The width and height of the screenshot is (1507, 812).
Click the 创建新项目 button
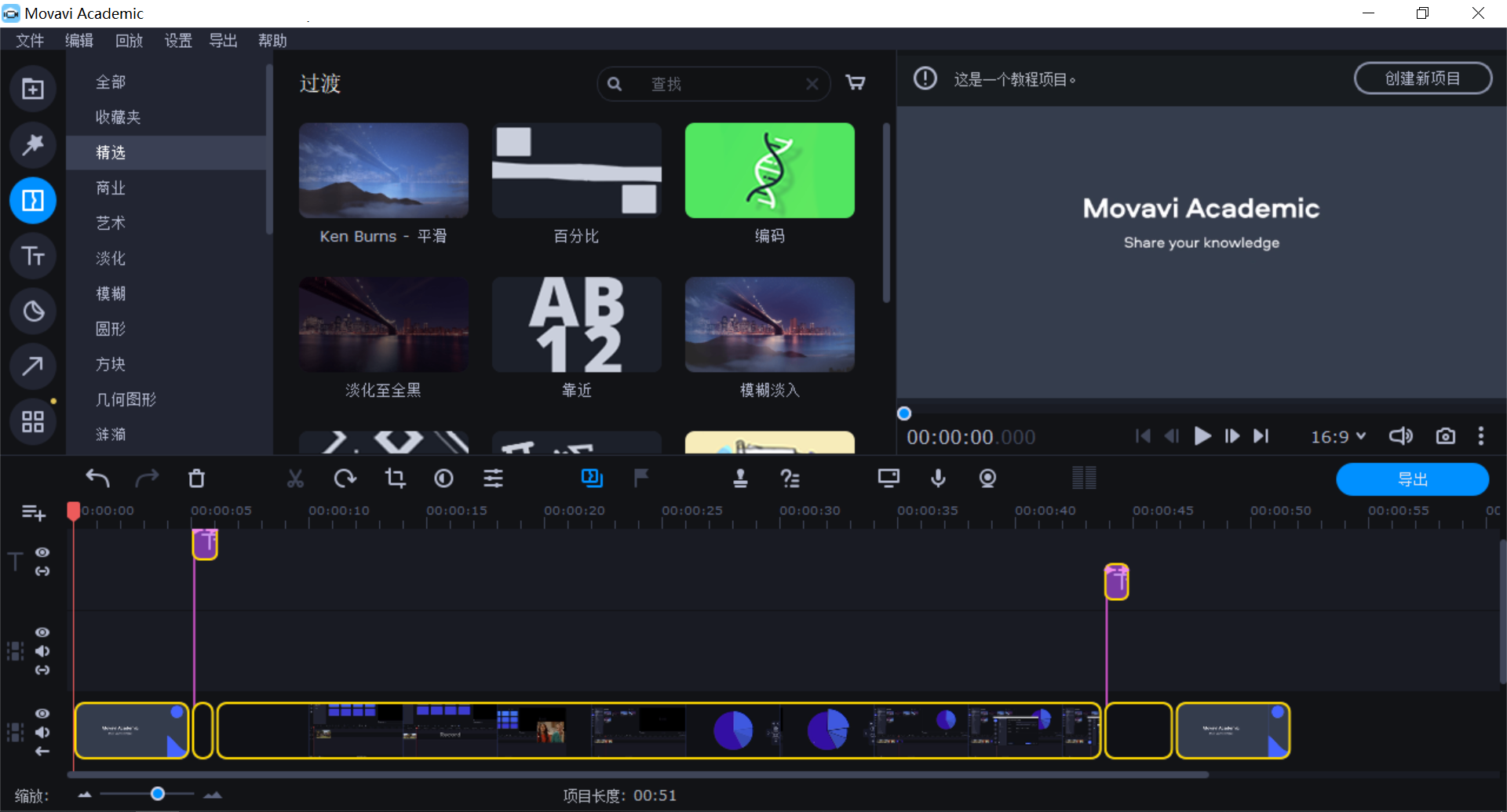[x=1422, y=78]
